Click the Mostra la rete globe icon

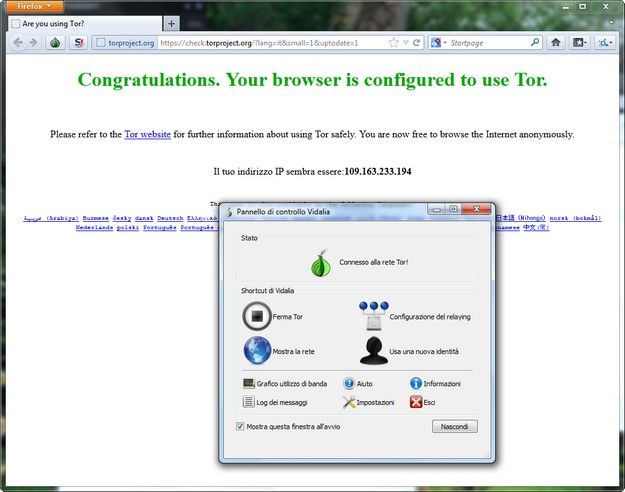tap(257, 350)
